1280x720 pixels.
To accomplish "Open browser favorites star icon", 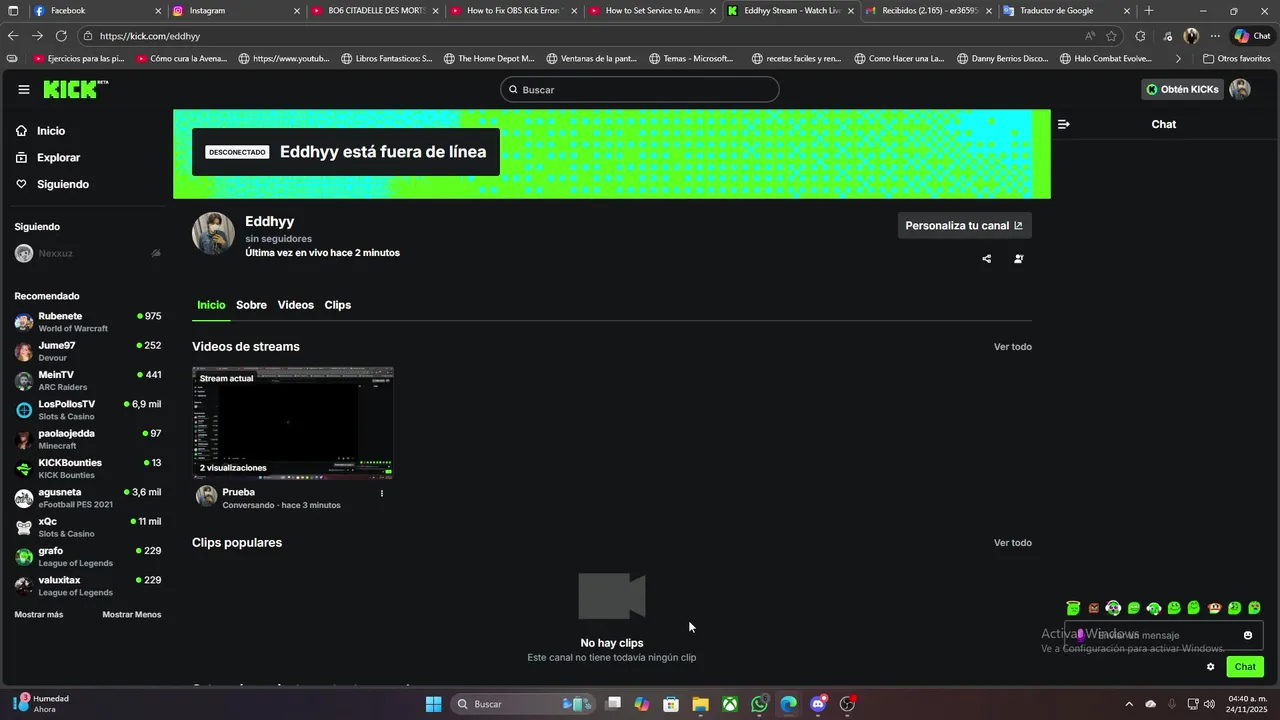I will tap(1111, 36).
